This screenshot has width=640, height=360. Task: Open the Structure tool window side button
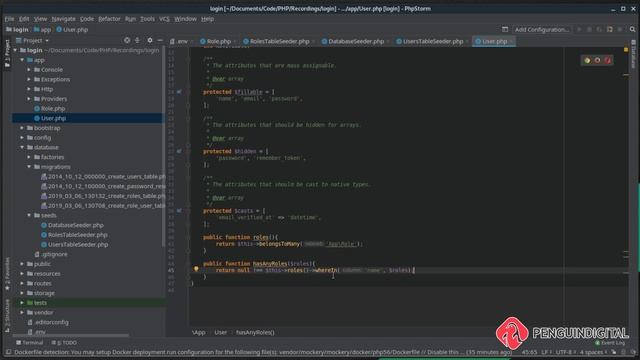pyautogui.click(x=7, y=316)
